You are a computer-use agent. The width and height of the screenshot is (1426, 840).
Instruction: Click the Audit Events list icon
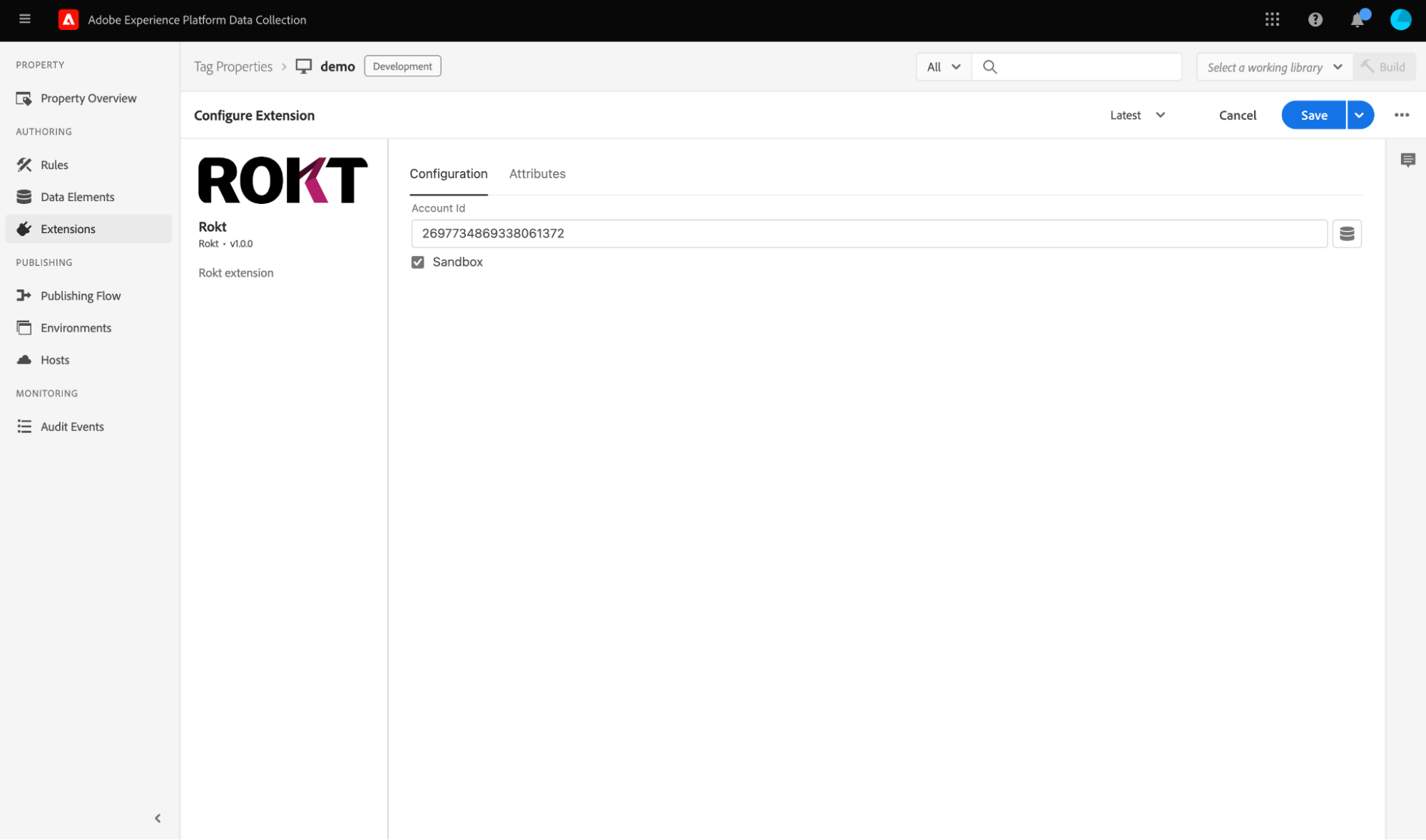pos(24,426)
